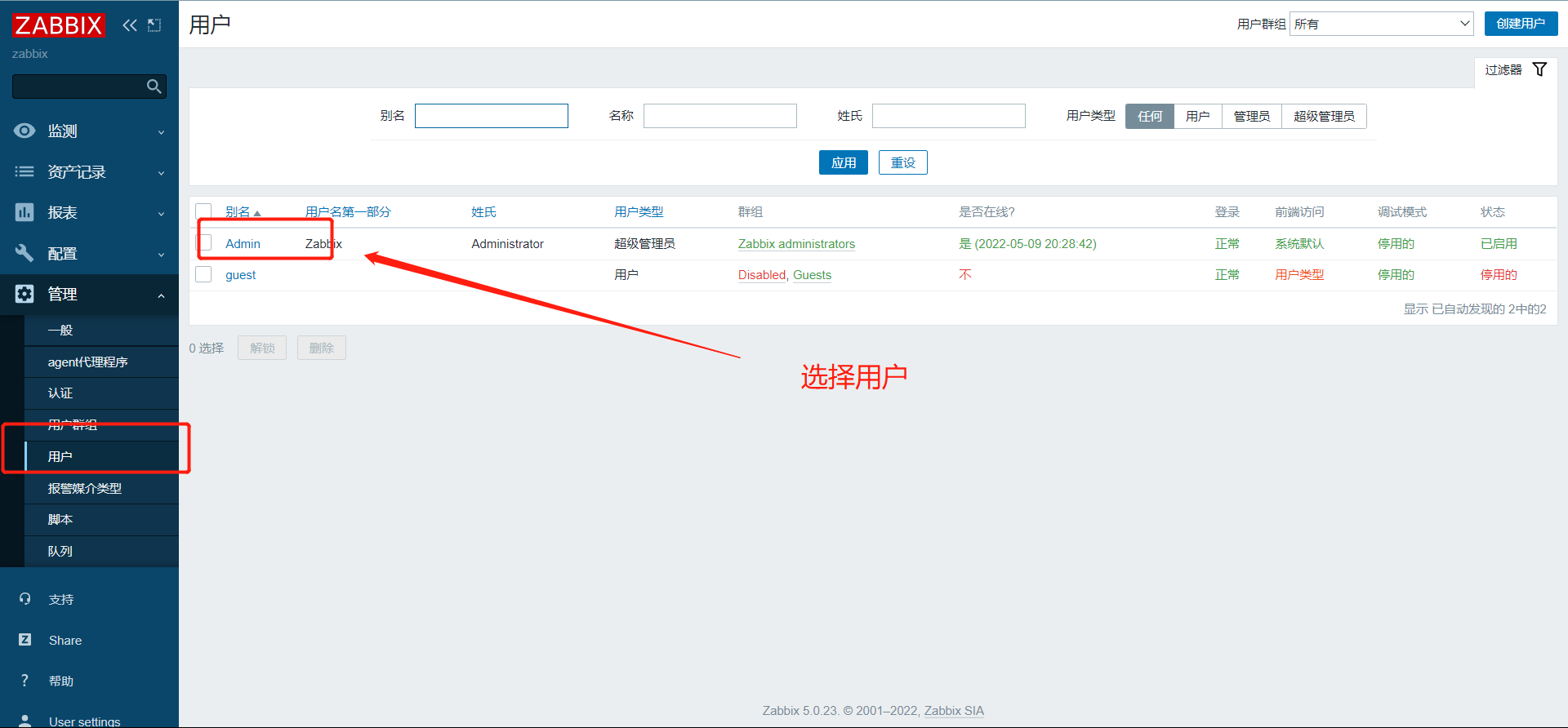Open the Guests group link
1568x728 pixels.
tap(812, 275)
